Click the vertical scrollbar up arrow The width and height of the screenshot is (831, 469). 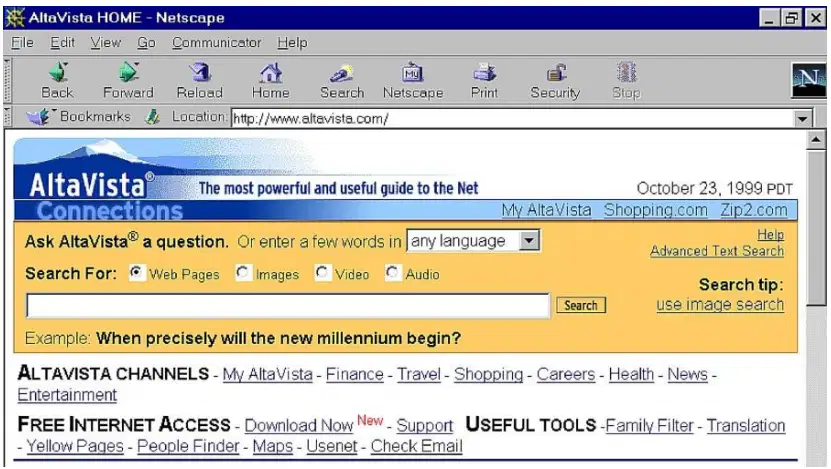click(816, 140)
